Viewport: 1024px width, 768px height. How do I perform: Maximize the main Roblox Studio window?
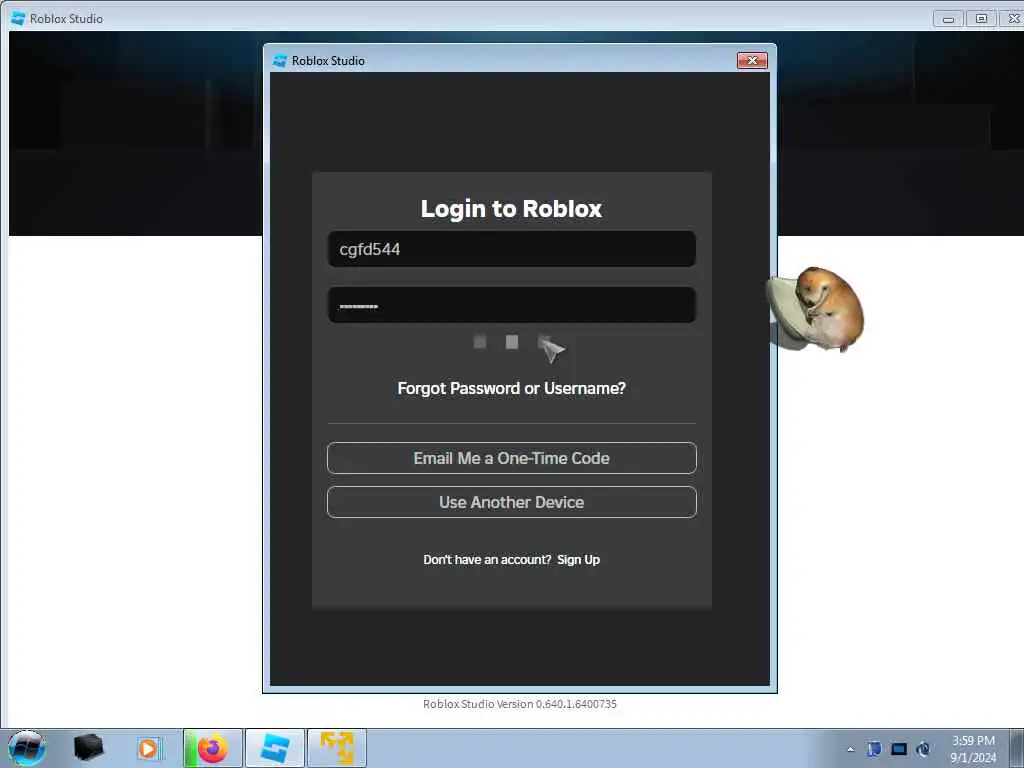click(x=981, y=19)
